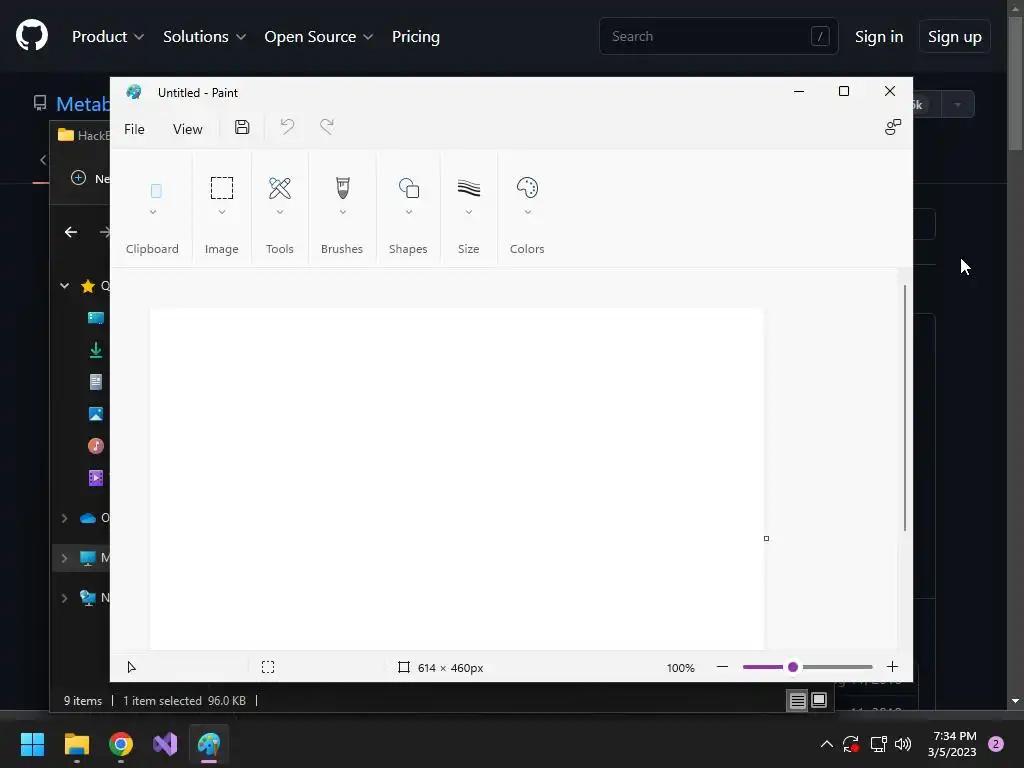Switch Explorer to large thumbnails view icon
1024x768 pixels.
pos(818,701)
